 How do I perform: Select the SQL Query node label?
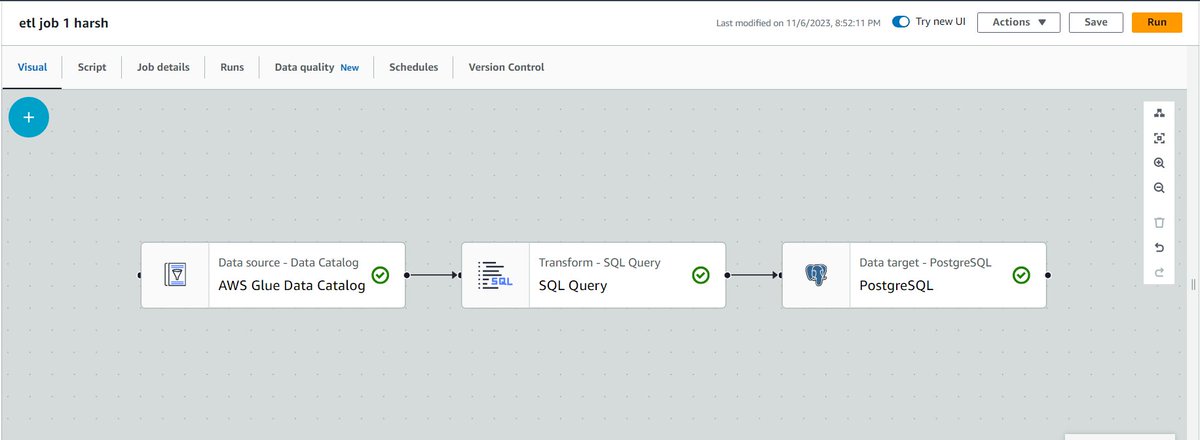coord(573,286)
